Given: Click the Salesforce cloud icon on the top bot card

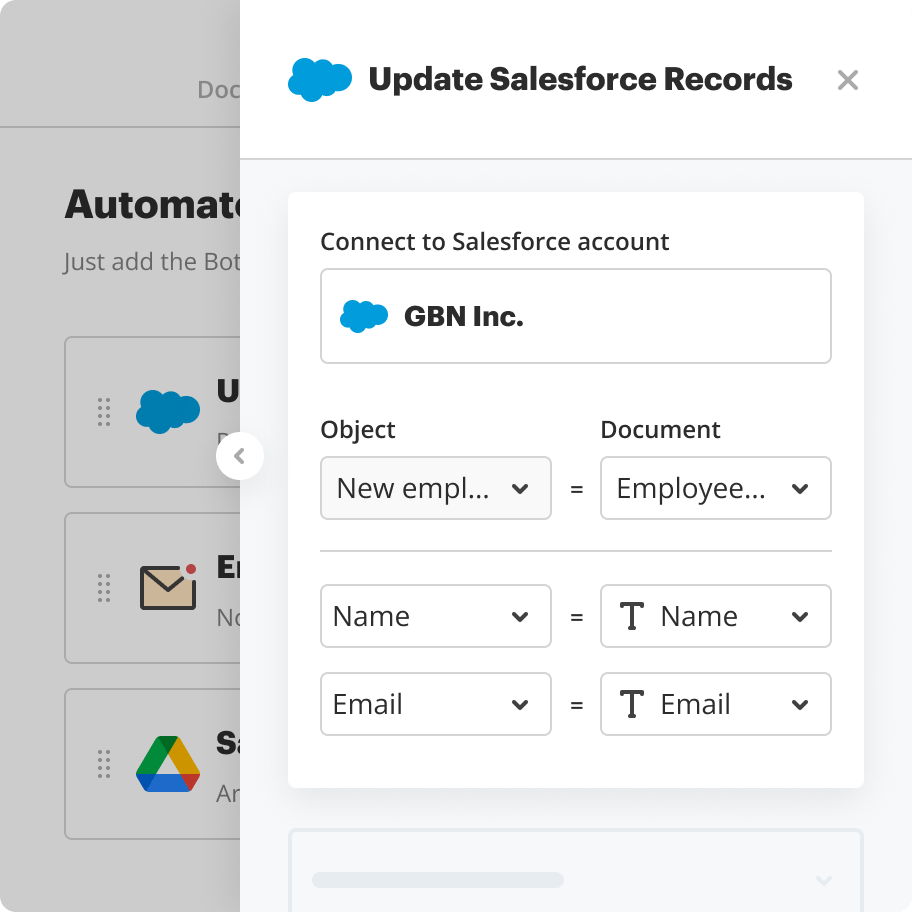Looking at the screenshot, I should point(167,412).
